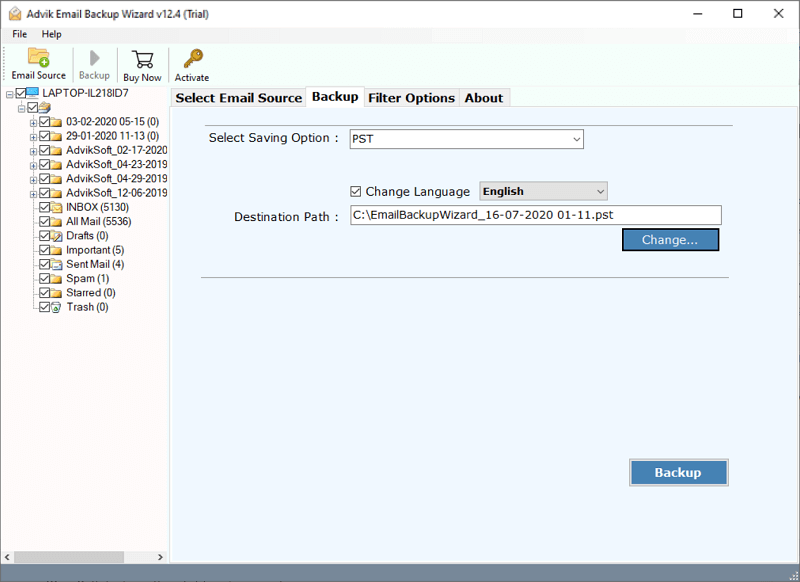800x582 pixels.
Task: Select the LAPTOP-IL218ID7 computer icon
Action: pyautogui.click(x=32, y=93)
